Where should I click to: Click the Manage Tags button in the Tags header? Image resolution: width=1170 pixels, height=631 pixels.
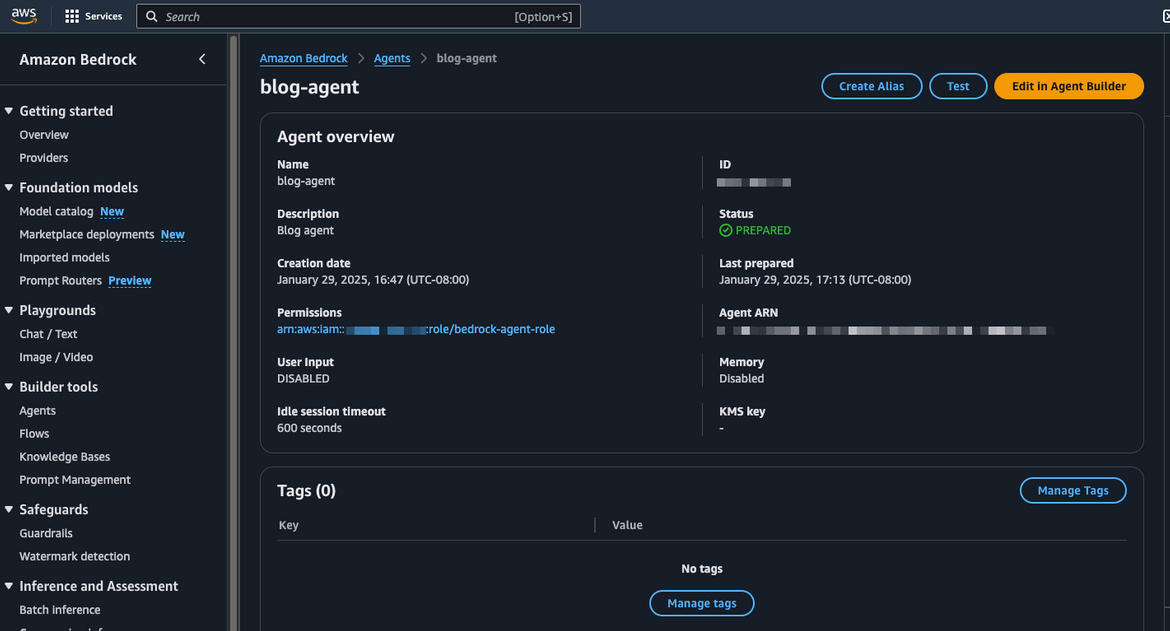(1073, 491)
